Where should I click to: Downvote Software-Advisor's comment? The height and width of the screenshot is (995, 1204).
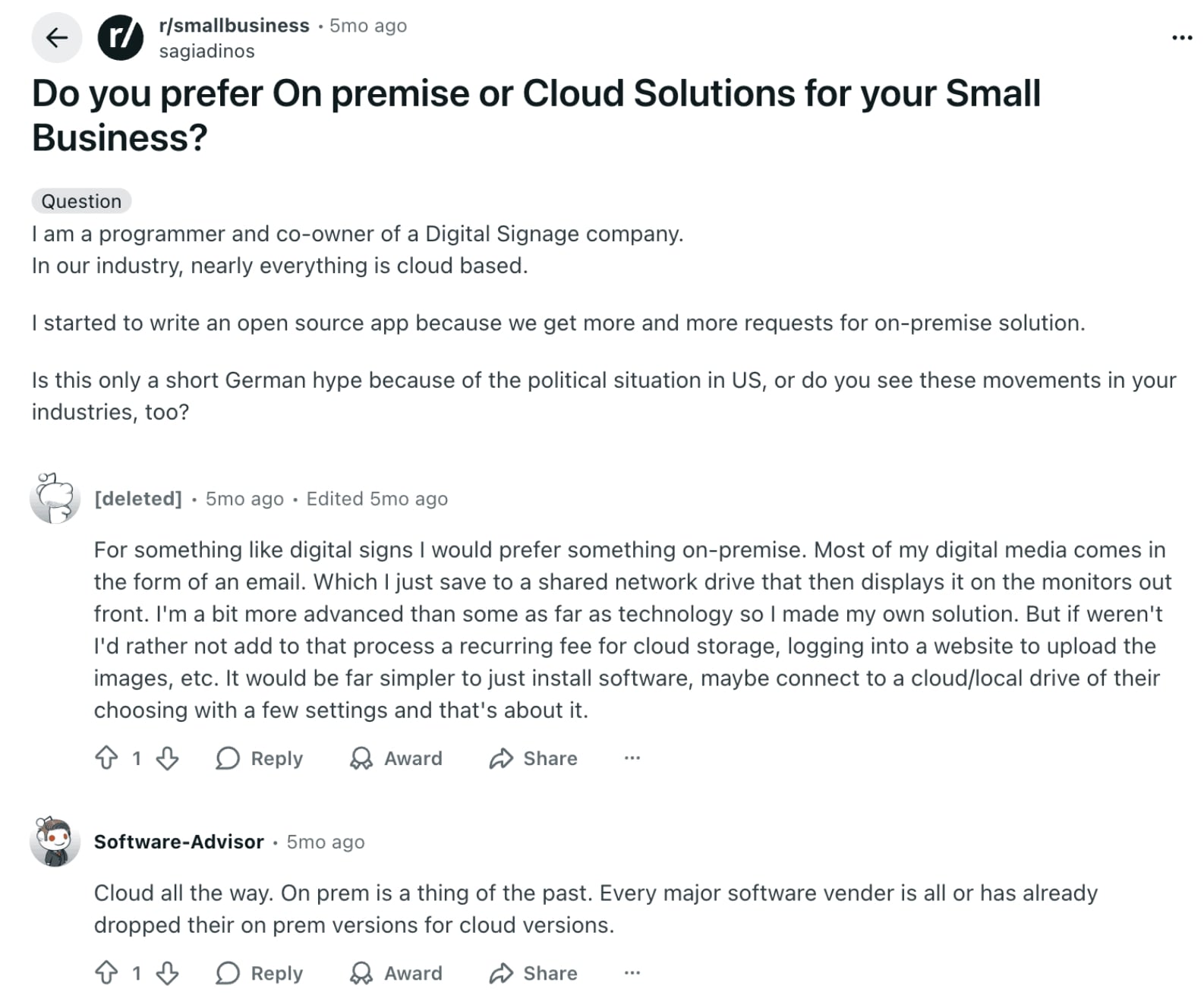pos(166,973)
